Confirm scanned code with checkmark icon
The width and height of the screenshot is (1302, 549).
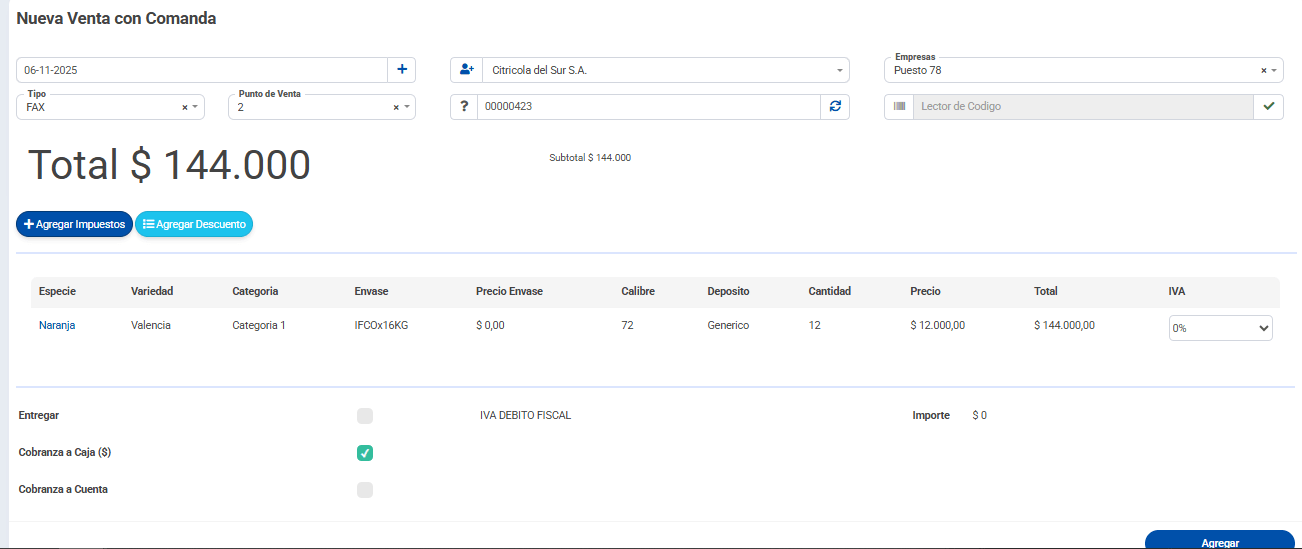pyautogui.click(x=1269, y=107)
